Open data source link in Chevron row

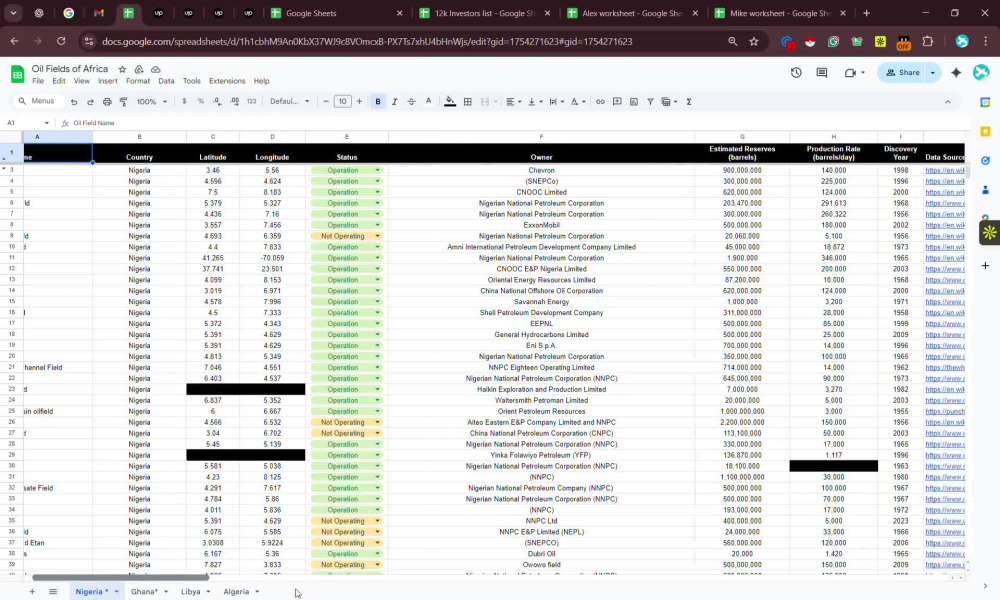[945, 170]
